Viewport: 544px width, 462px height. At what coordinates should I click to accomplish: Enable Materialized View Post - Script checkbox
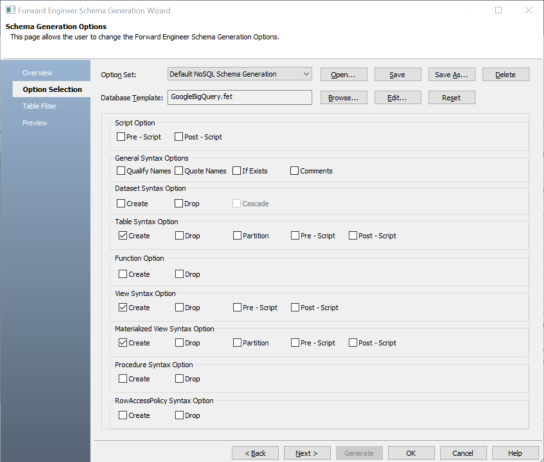coord(353,343)
